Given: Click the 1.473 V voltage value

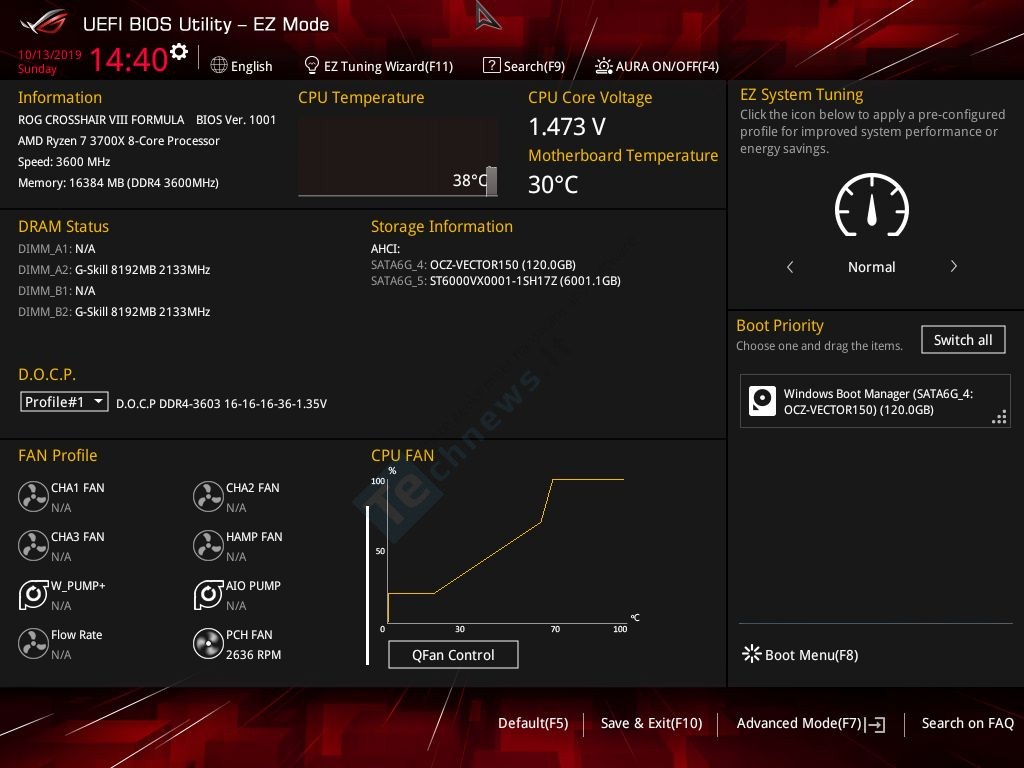Looking at the screenshot, I should (567, 126).
